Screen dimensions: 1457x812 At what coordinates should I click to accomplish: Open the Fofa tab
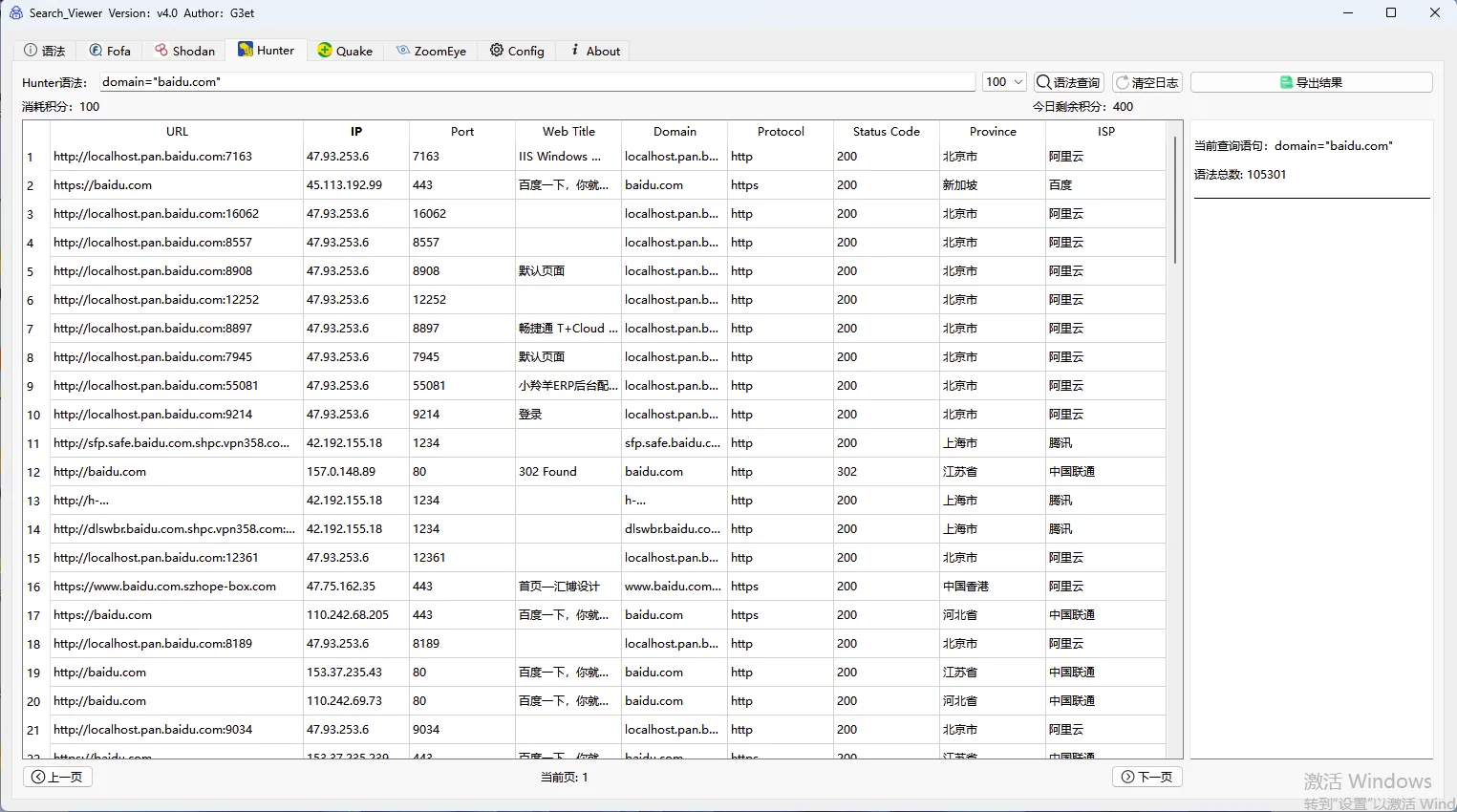point(110,51)
